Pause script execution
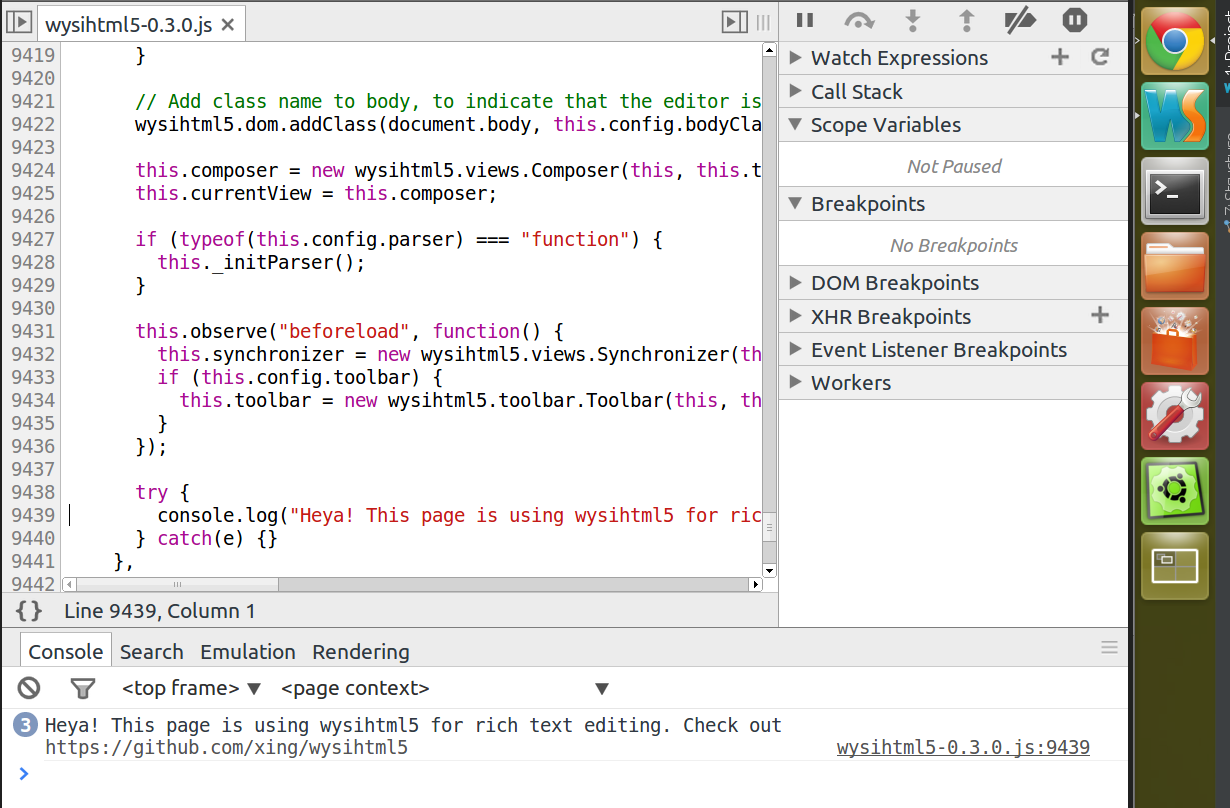1230x808 pixels. click(x=805, y=20)
